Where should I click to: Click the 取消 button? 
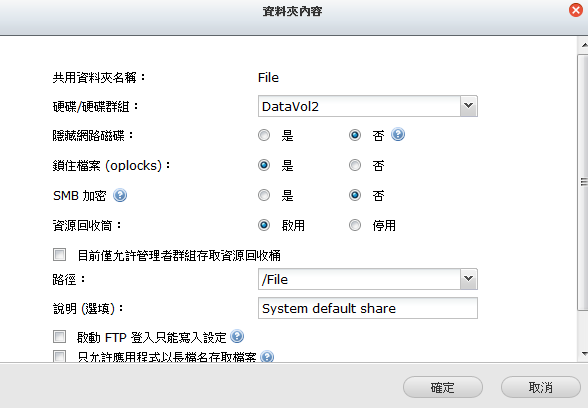(541, 387)
